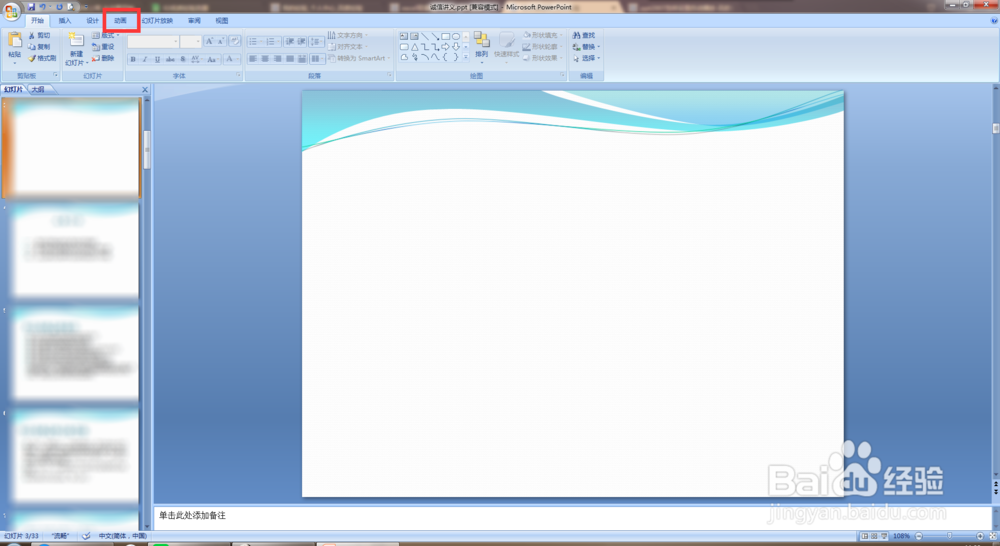Toggle Bold formatting
Viewport: 1000px width, 546px height.
(x=133, y=59)
